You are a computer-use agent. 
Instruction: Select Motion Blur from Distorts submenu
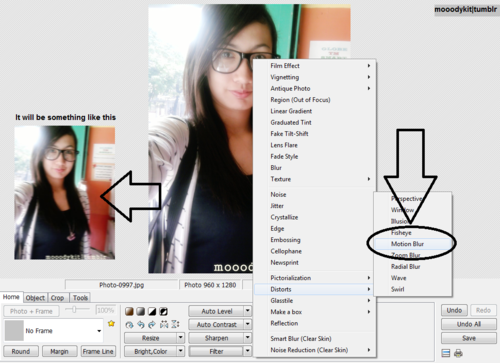click(413, 244)
